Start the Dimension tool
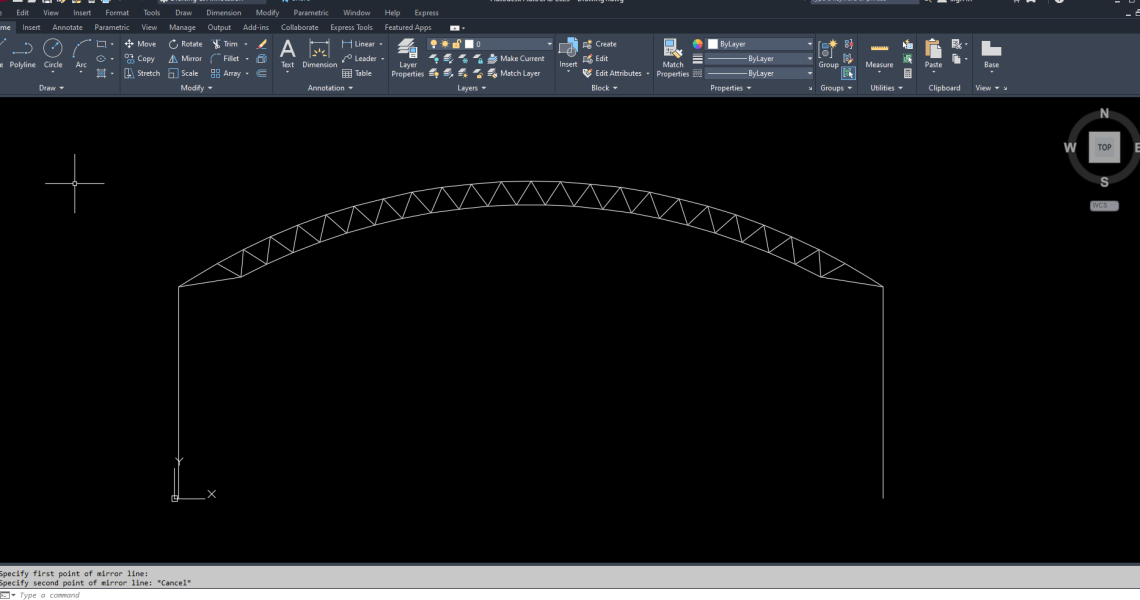 pyautogui.click(x=319, y=55)
